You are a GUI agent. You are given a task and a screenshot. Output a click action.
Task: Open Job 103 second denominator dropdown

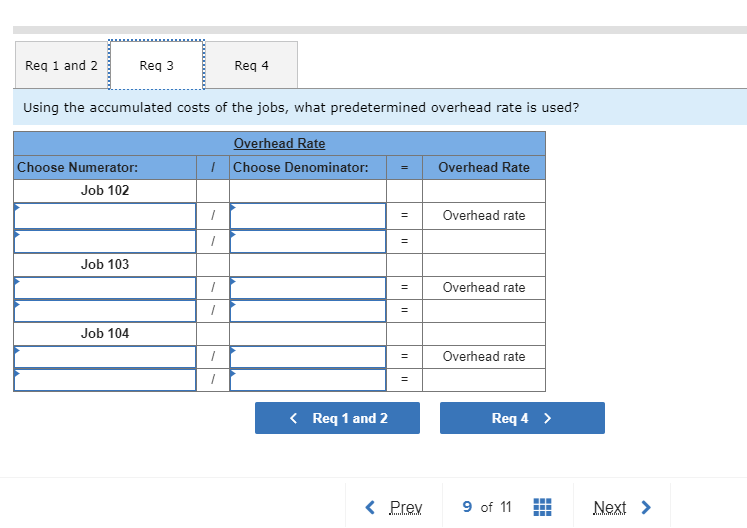coord(308,311)
